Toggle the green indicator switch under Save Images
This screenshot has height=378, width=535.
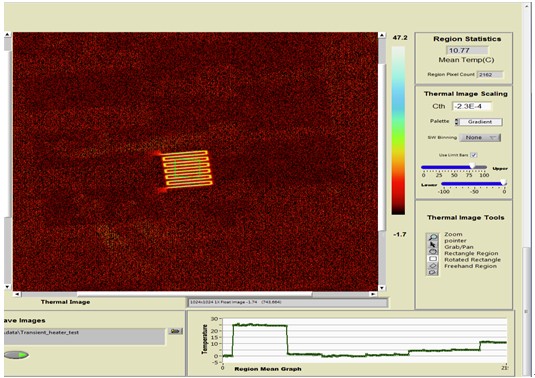pos(16,355)
